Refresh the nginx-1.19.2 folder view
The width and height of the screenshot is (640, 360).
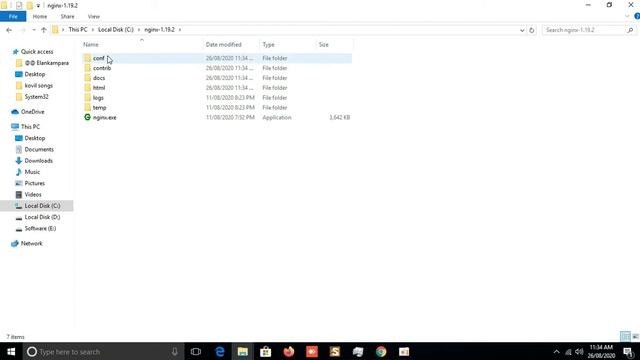(x=531, y=30)
